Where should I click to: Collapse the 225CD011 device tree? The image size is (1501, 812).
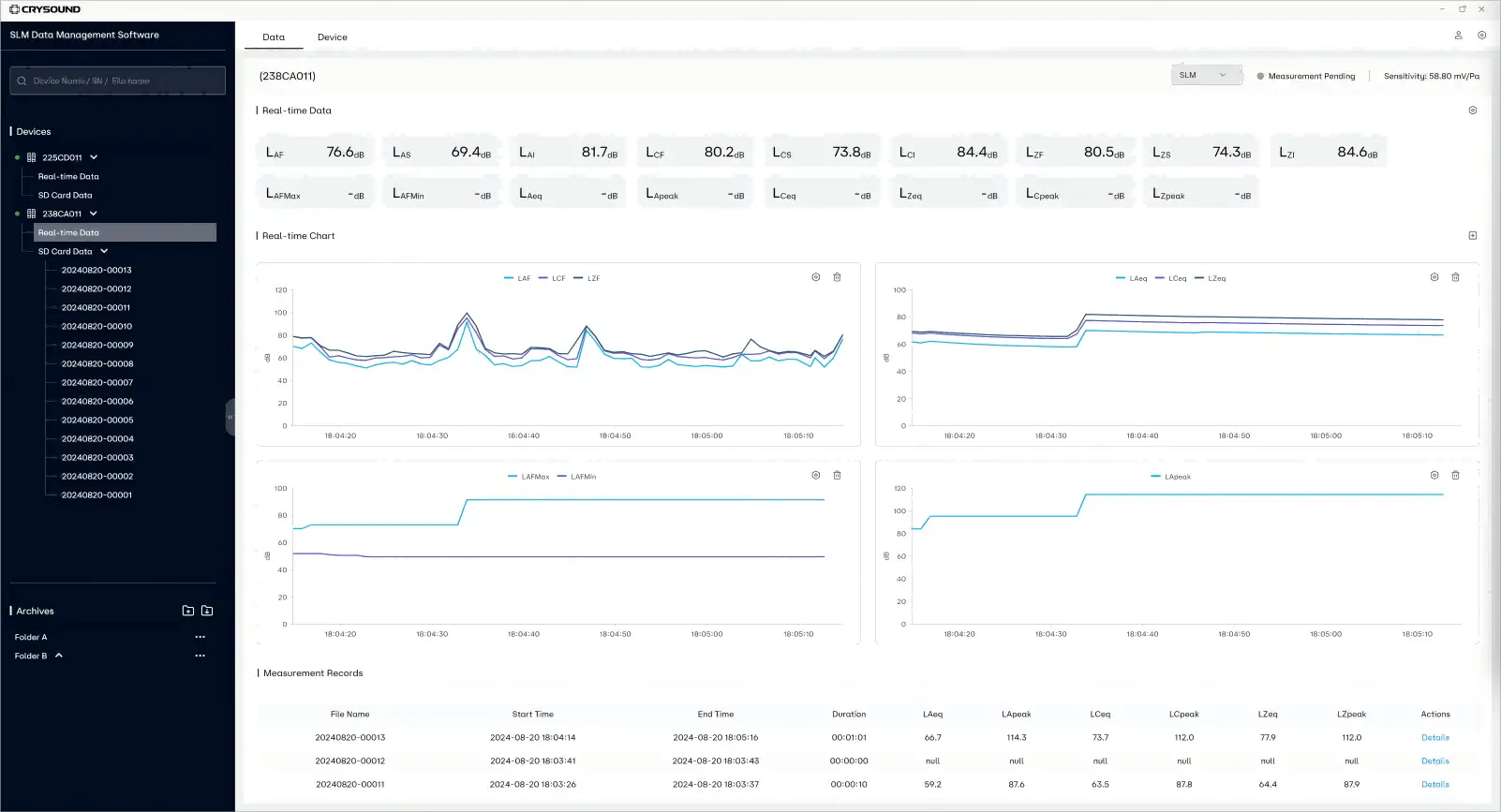pyautogui.click(x=94, y=157)
